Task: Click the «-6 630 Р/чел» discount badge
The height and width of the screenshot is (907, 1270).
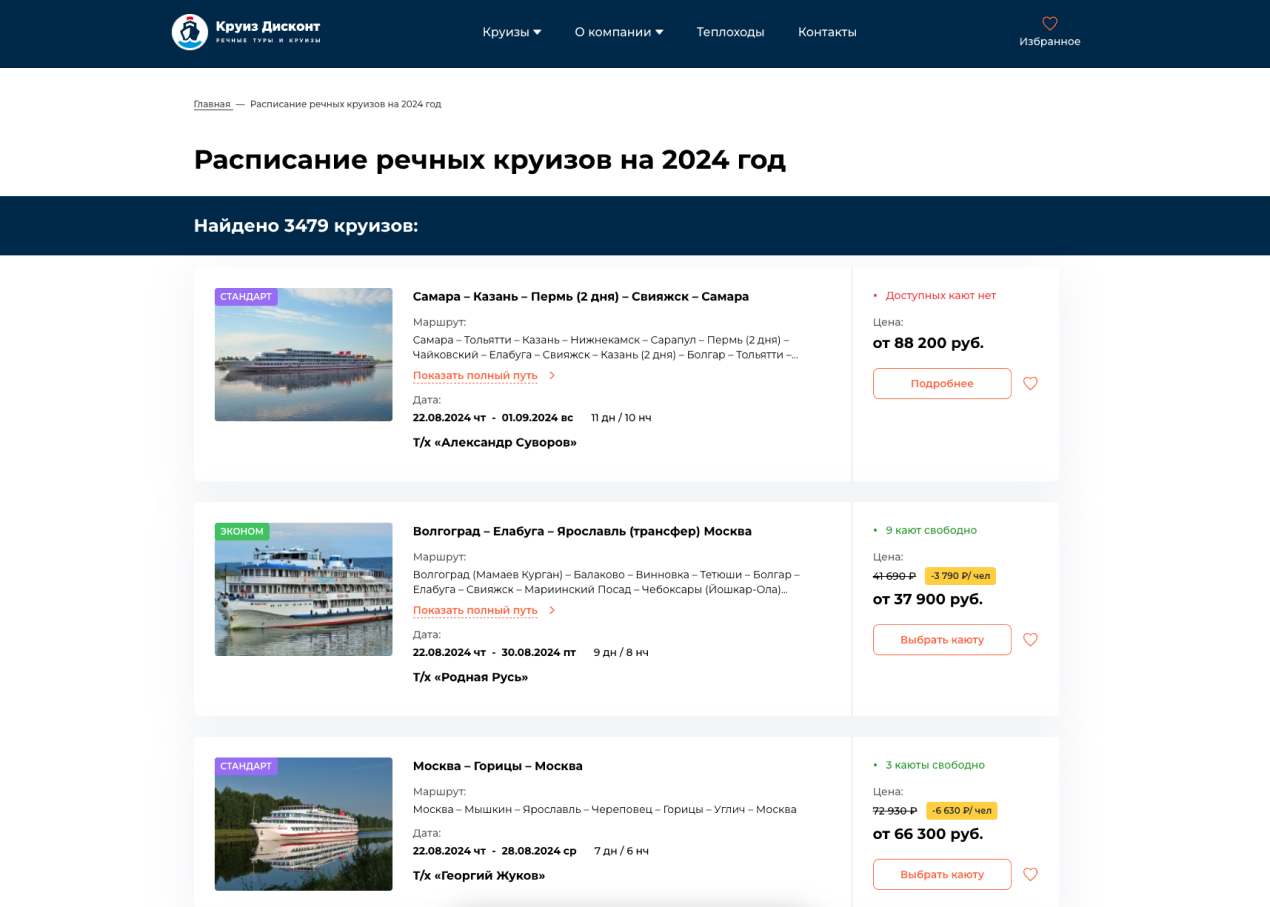Action: [x=962, y=810]
